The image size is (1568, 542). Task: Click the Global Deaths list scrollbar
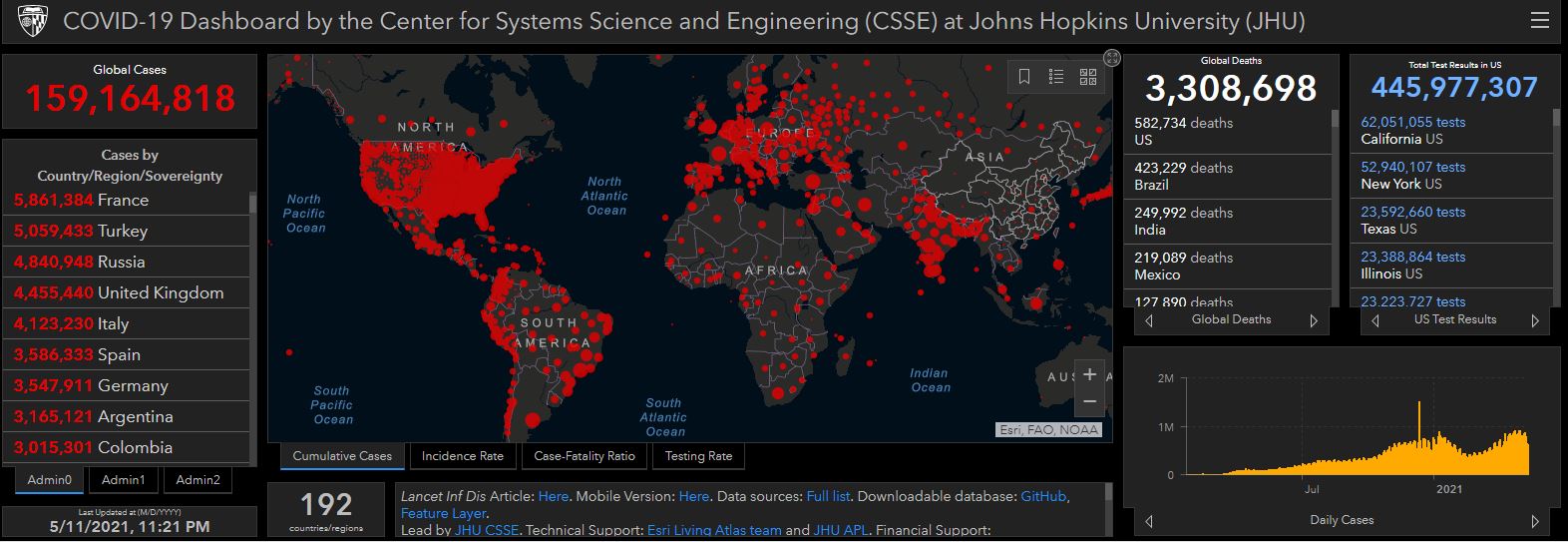[1336, 200]
